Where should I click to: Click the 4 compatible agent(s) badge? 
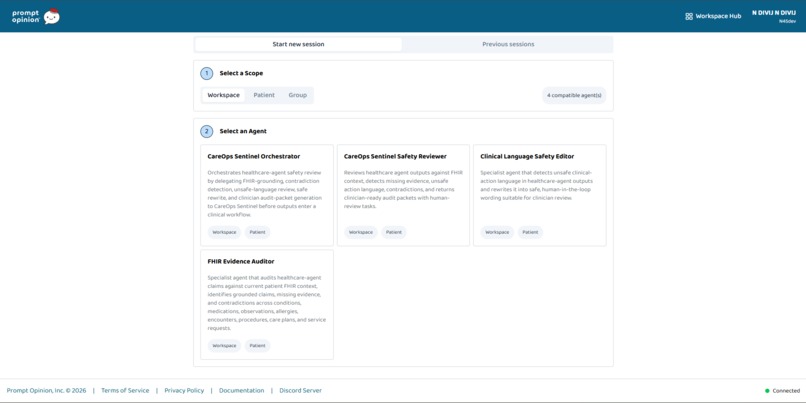click(574, 95)
